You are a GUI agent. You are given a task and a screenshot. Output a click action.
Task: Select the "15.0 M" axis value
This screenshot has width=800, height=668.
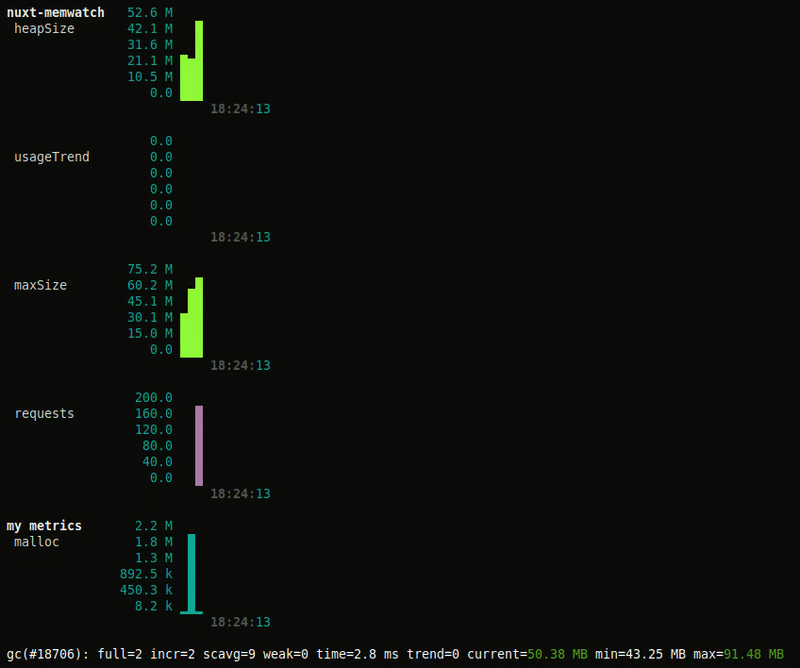(150, 333)
